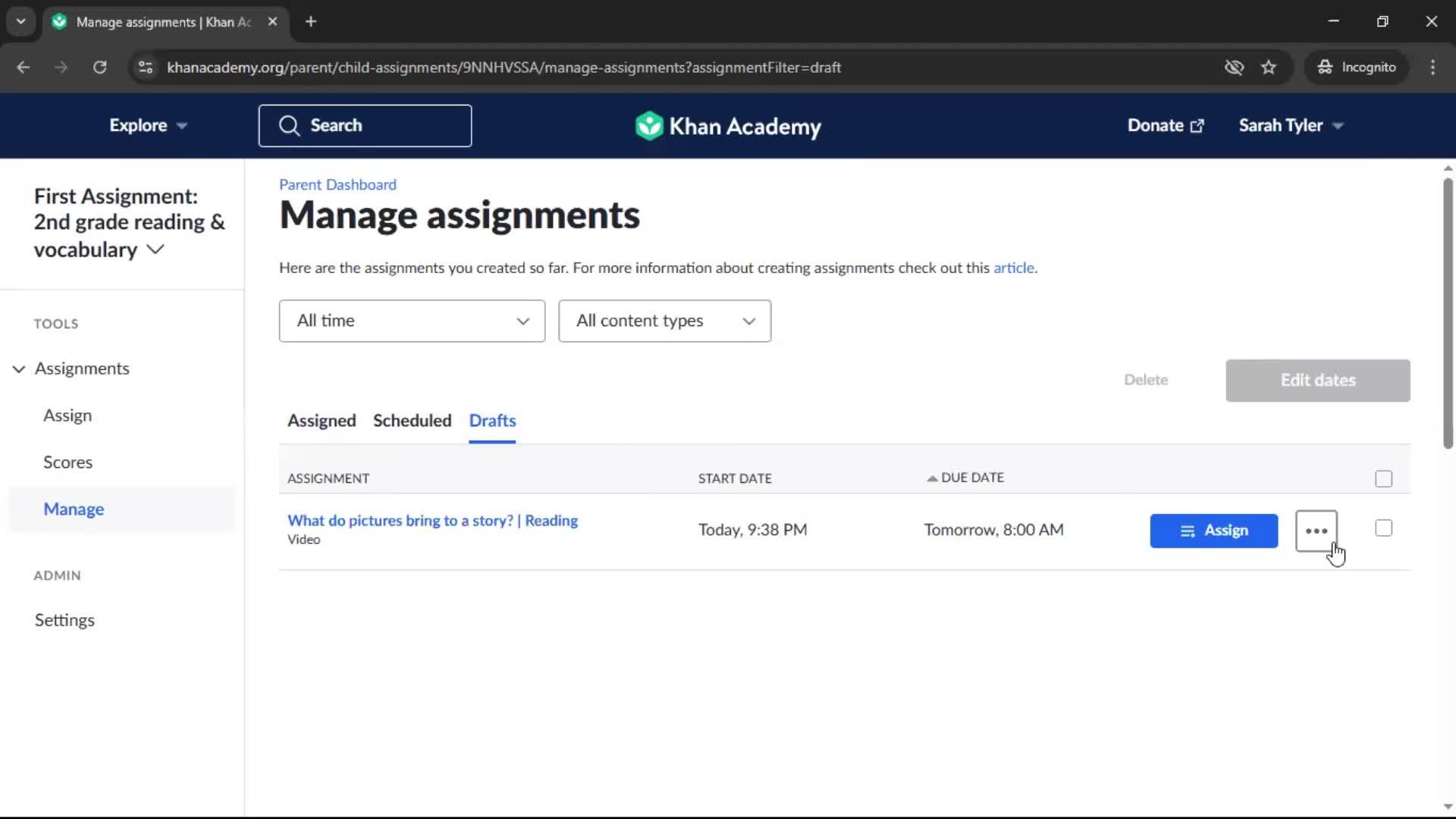The image size is (1456, 819).
Task: Click the Delete button
Action: (x=1146, y=380)
